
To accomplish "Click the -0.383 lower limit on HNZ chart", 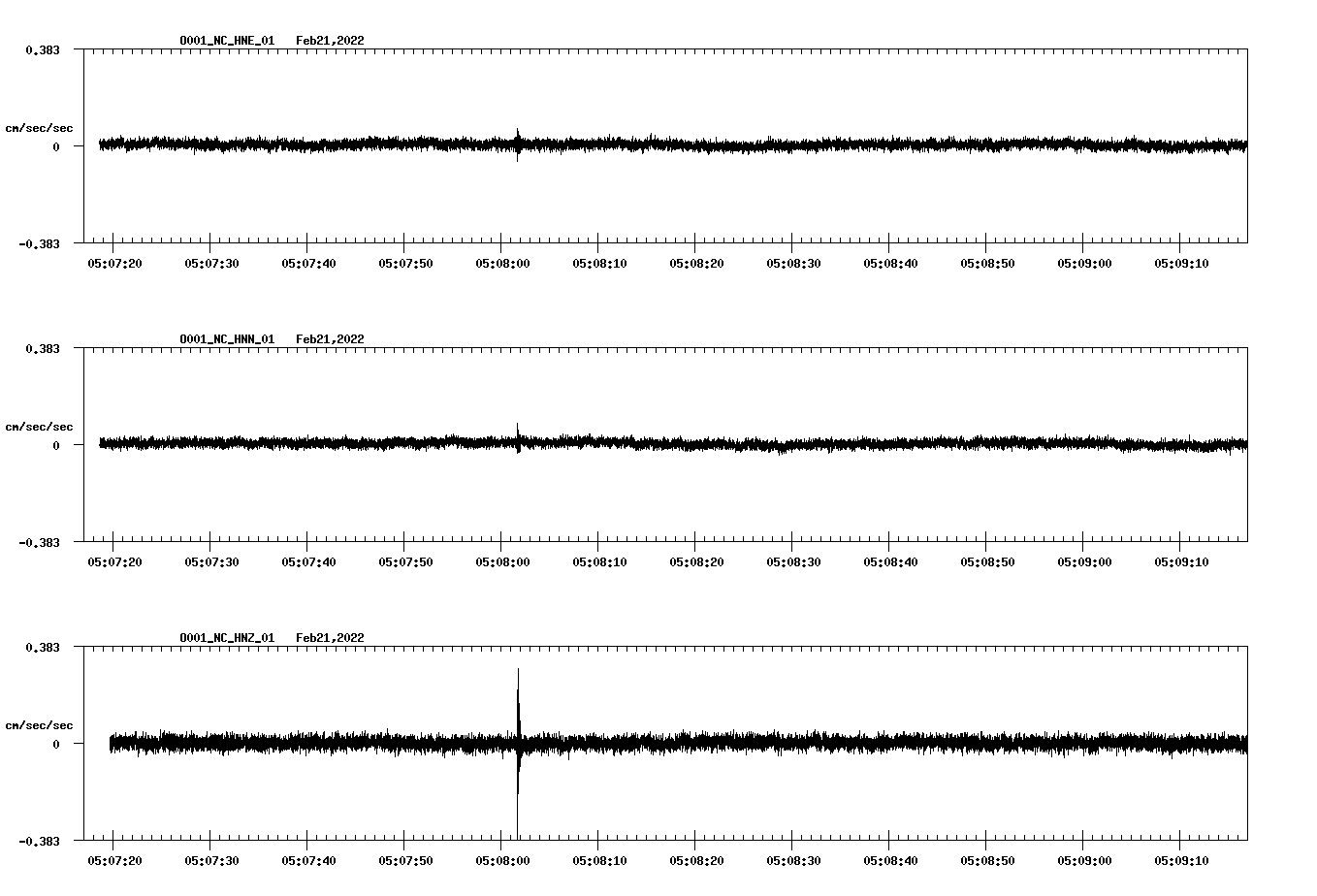I will pyautogui.click(x=39, y=841).
